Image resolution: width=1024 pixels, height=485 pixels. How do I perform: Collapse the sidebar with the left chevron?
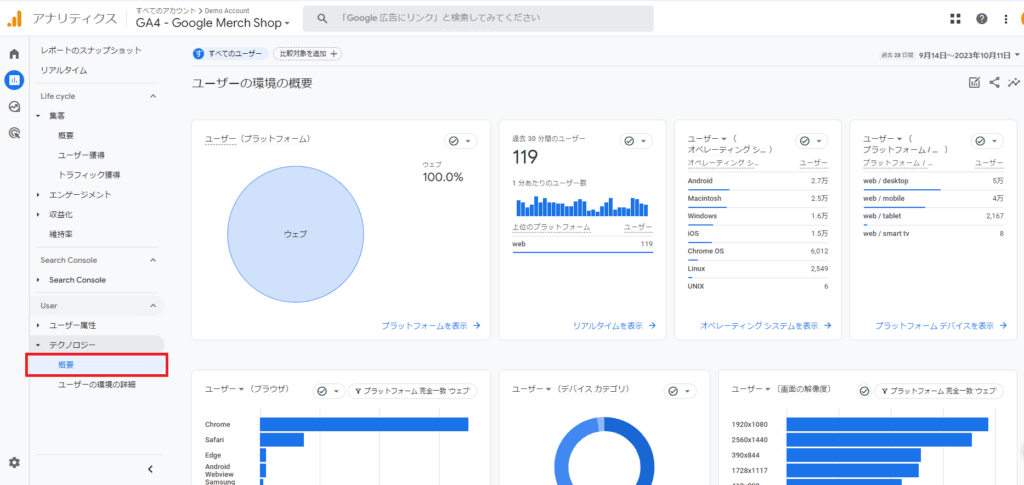tap(150, 469)
